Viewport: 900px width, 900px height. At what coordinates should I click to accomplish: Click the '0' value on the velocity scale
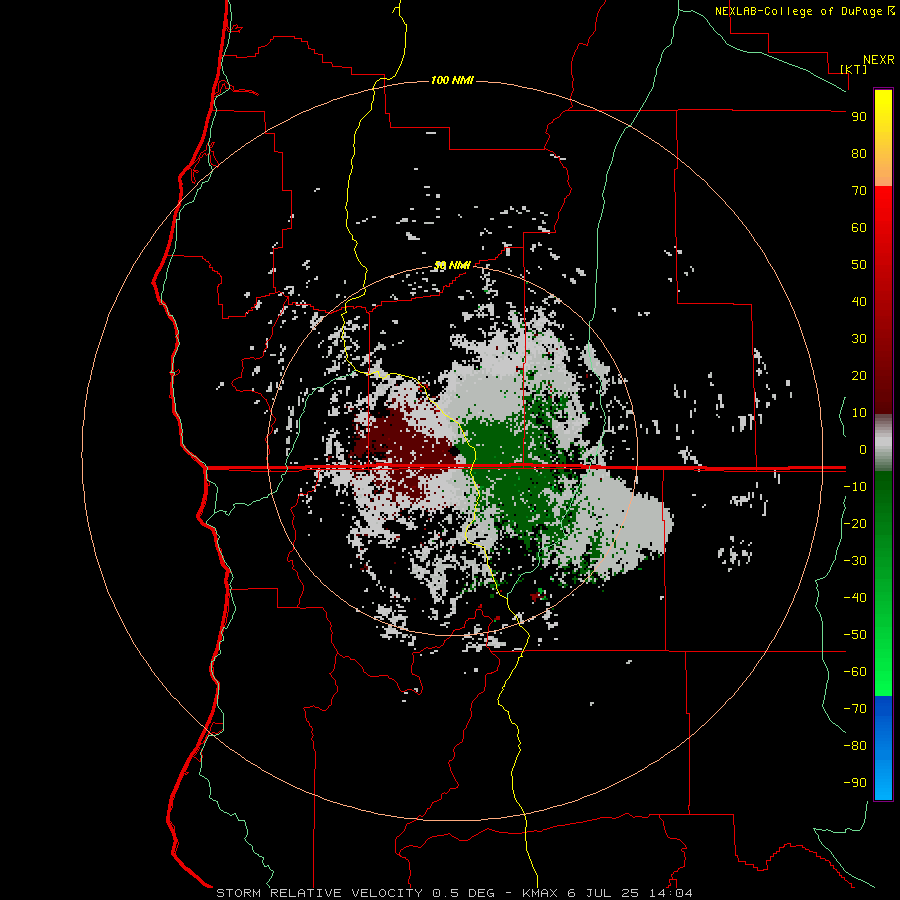pos(863,449)
